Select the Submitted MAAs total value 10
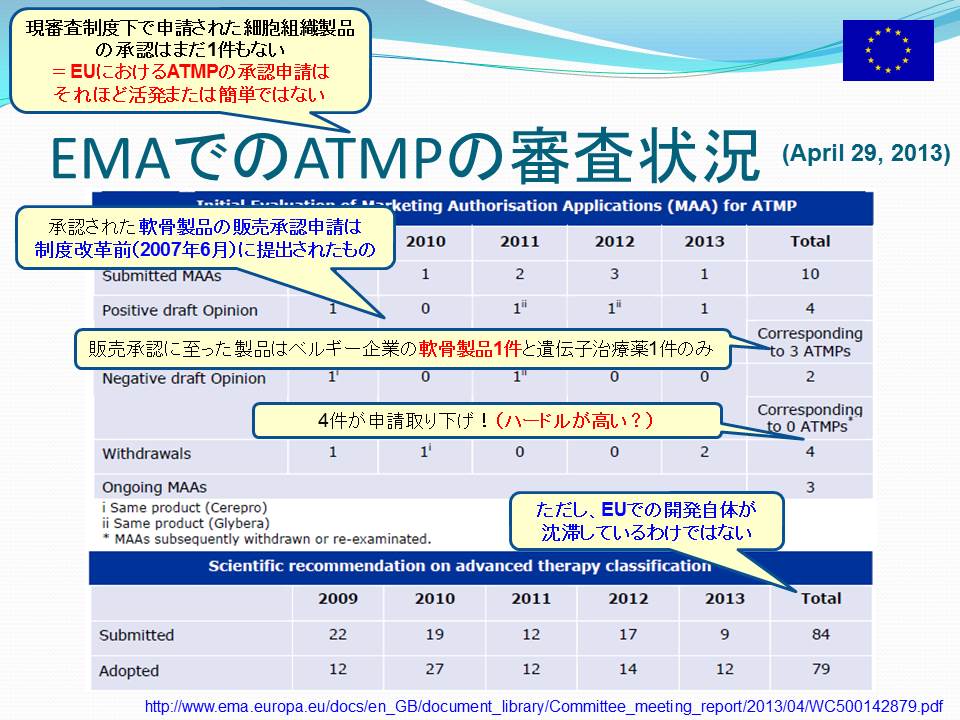Viewport: 960px width, 720px height. coord(810,274)
